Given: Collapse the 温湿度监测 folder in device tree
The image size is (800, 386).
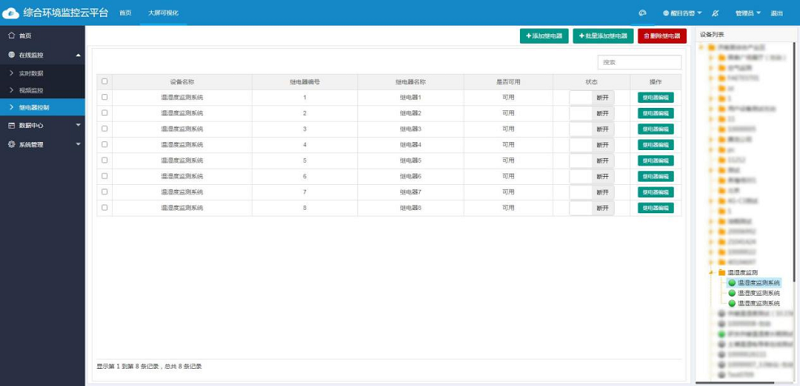Looking at the screenshot, I should coord(711,273).
